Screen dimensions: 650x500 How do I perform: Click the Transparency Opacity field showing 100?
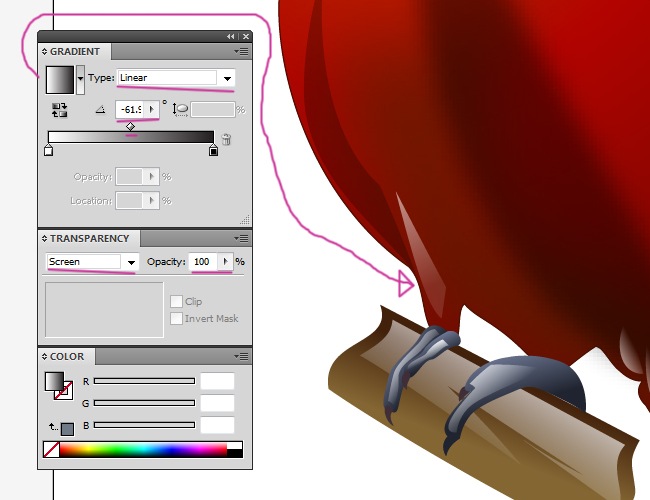(204, 262)
